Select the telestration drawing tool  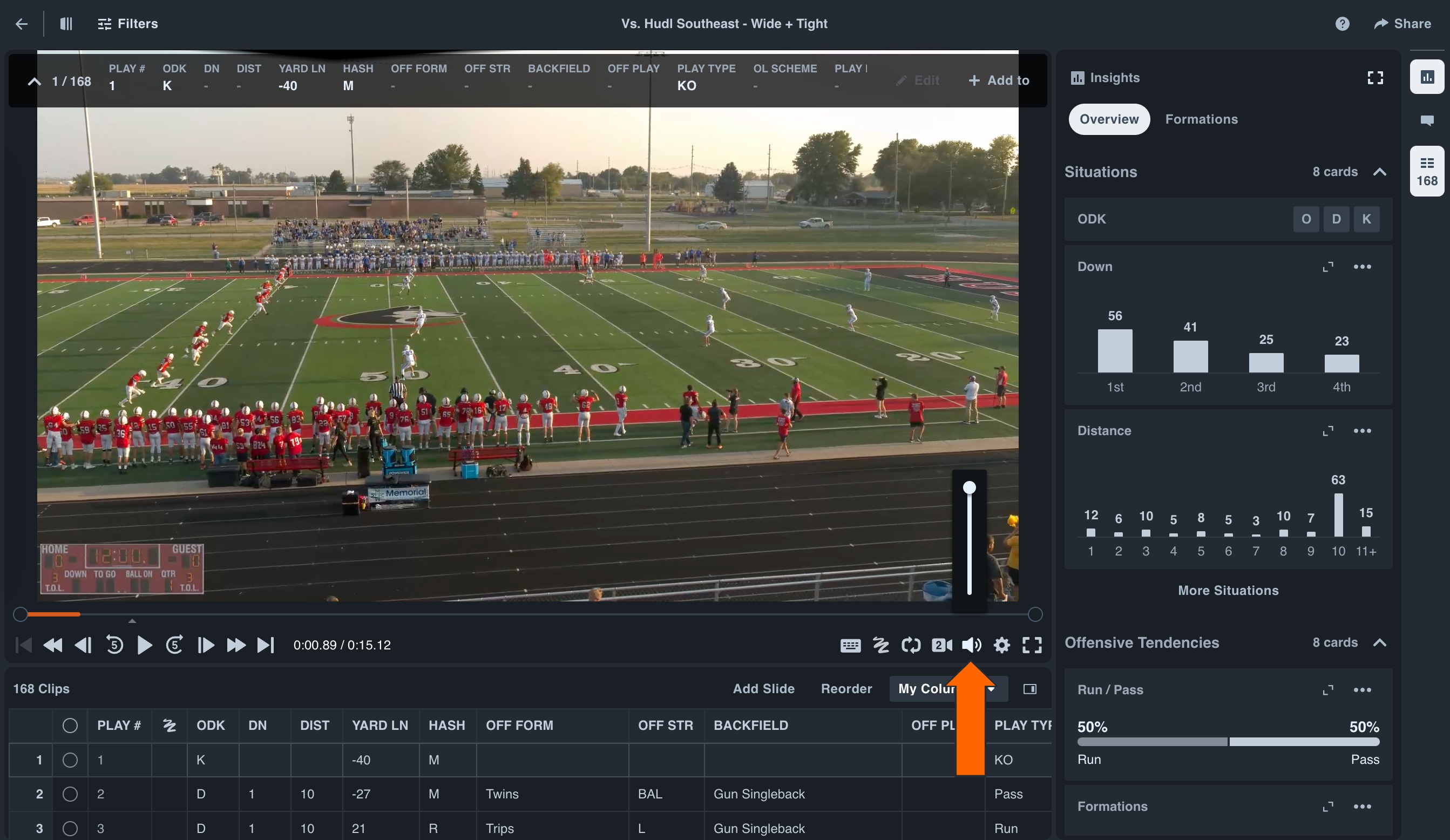pos(881,645)
